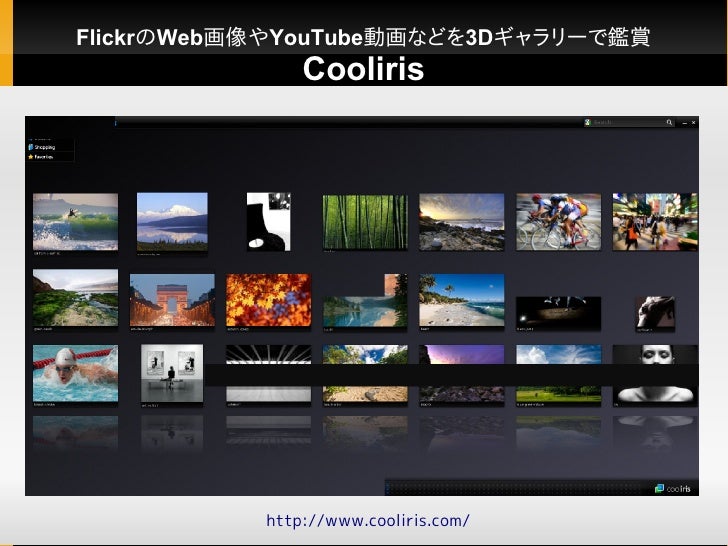Open the dark night scene thumbnail

pyautogui.click(x=559, y=312)
